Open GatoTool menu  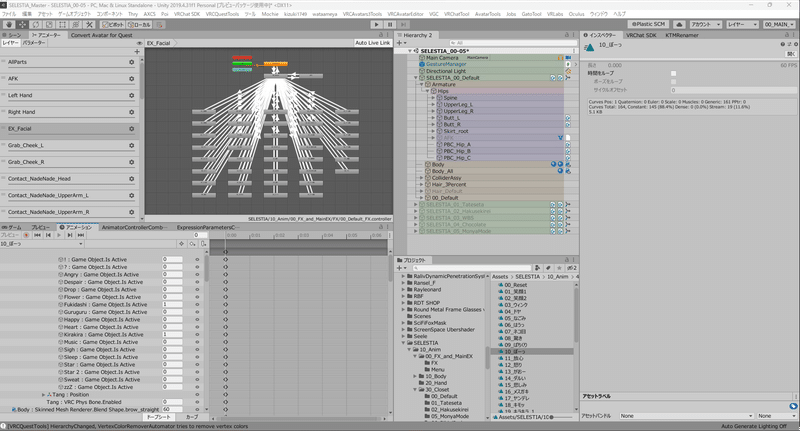pyautogui.click(x=531, y=14)
